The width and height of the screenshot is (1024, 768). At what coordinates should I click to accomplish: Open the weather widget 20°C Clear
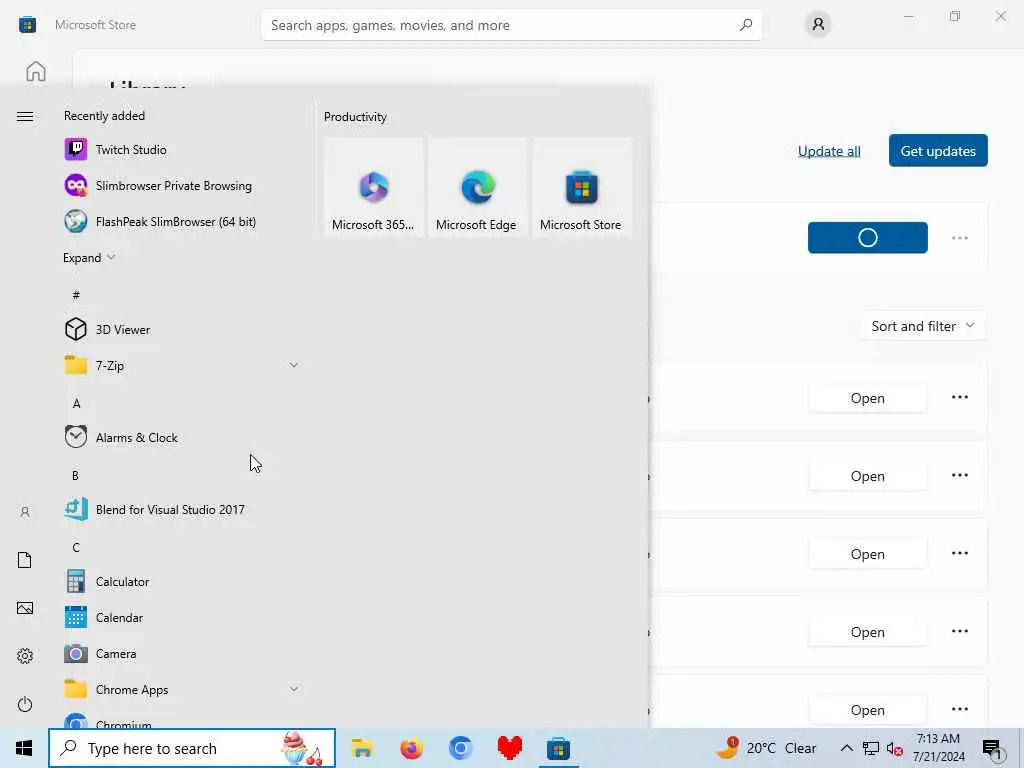click(768, 748)
